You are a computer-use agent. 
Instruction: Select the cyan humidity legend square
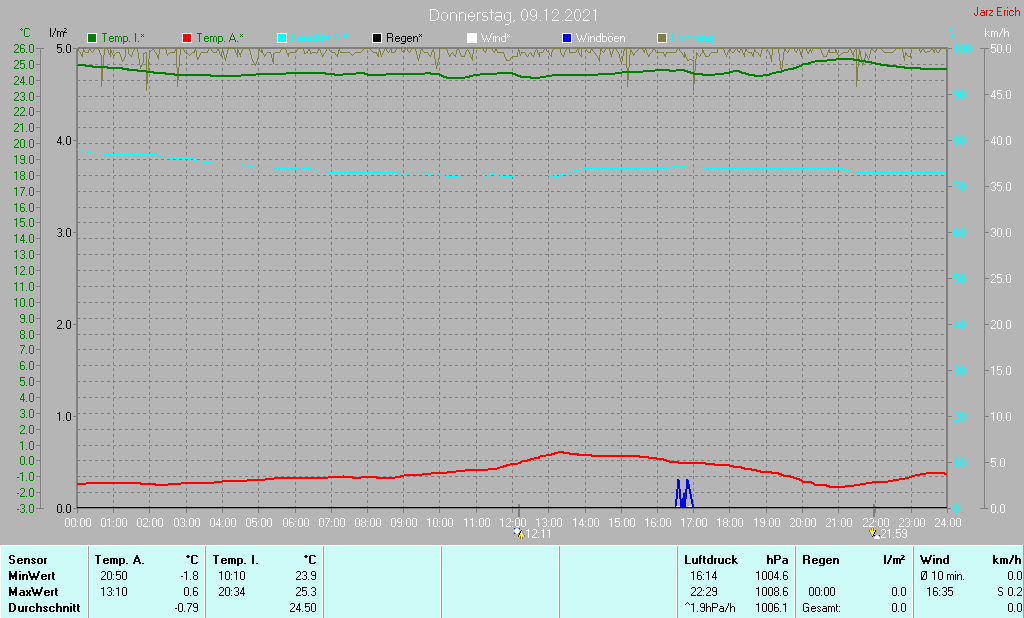coord(282,38)
